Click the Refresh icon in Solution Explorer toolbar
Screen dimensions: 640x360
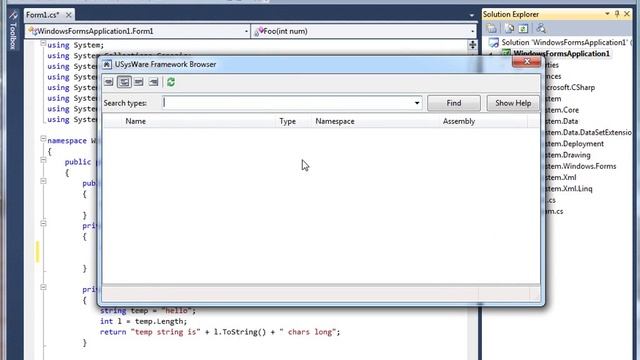point(523,28)
